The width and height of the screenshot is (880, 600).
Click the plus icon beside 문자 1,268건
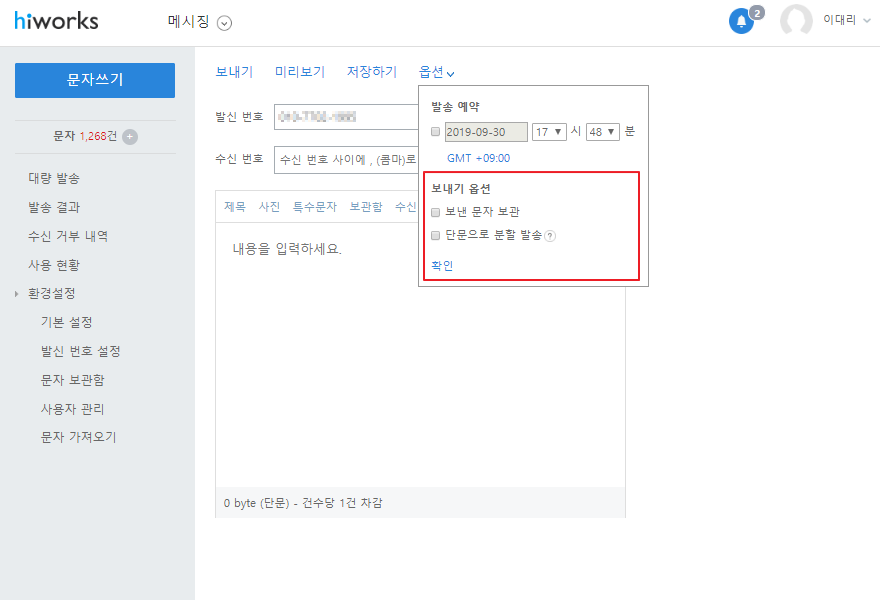(130, 136)
